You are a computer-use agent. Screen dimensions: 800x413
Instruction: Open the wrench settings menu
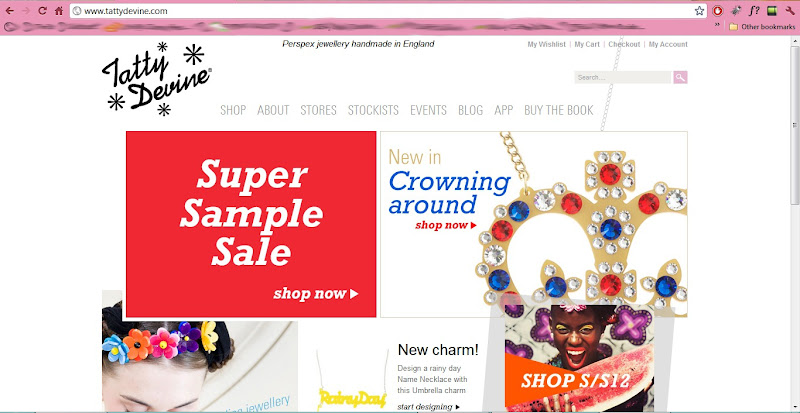point(790,10)
